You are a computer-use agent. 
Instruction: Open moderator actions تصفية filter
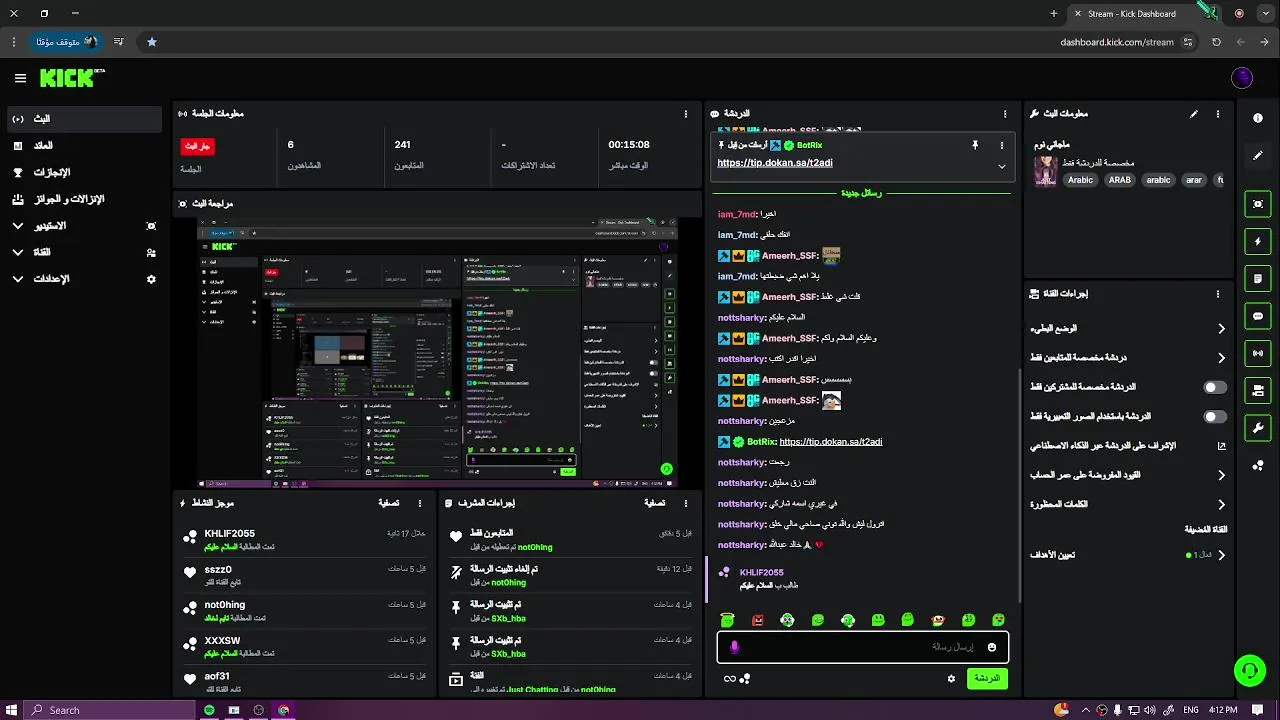655,504
